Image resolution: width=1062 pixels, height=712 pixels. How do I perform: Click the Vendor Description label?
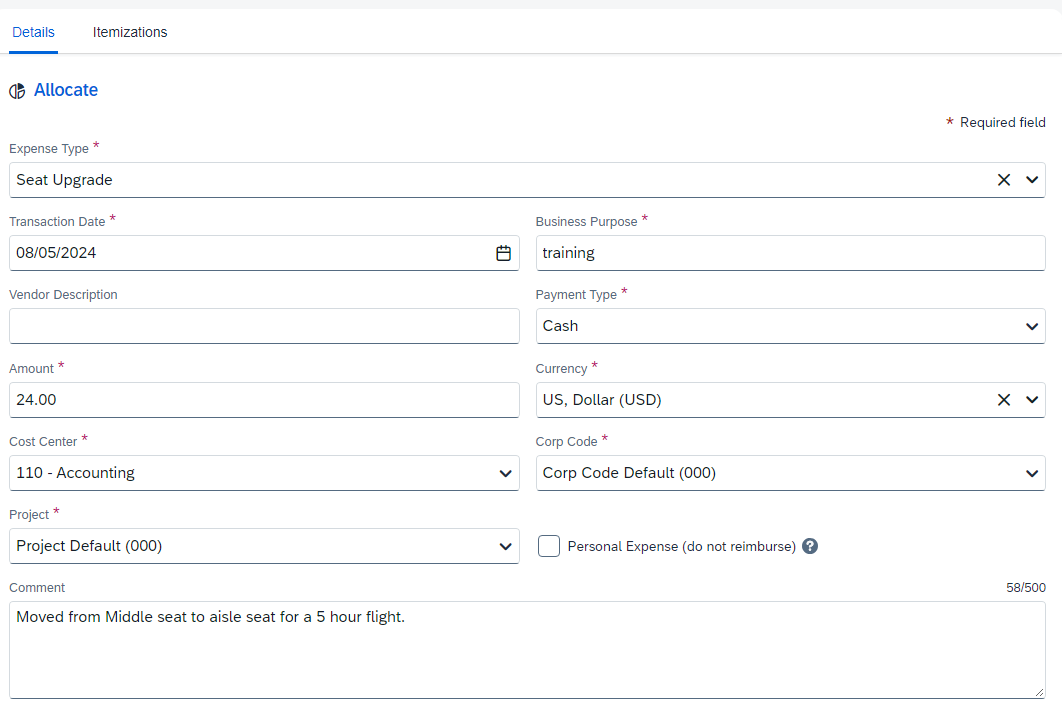point(63,295)
